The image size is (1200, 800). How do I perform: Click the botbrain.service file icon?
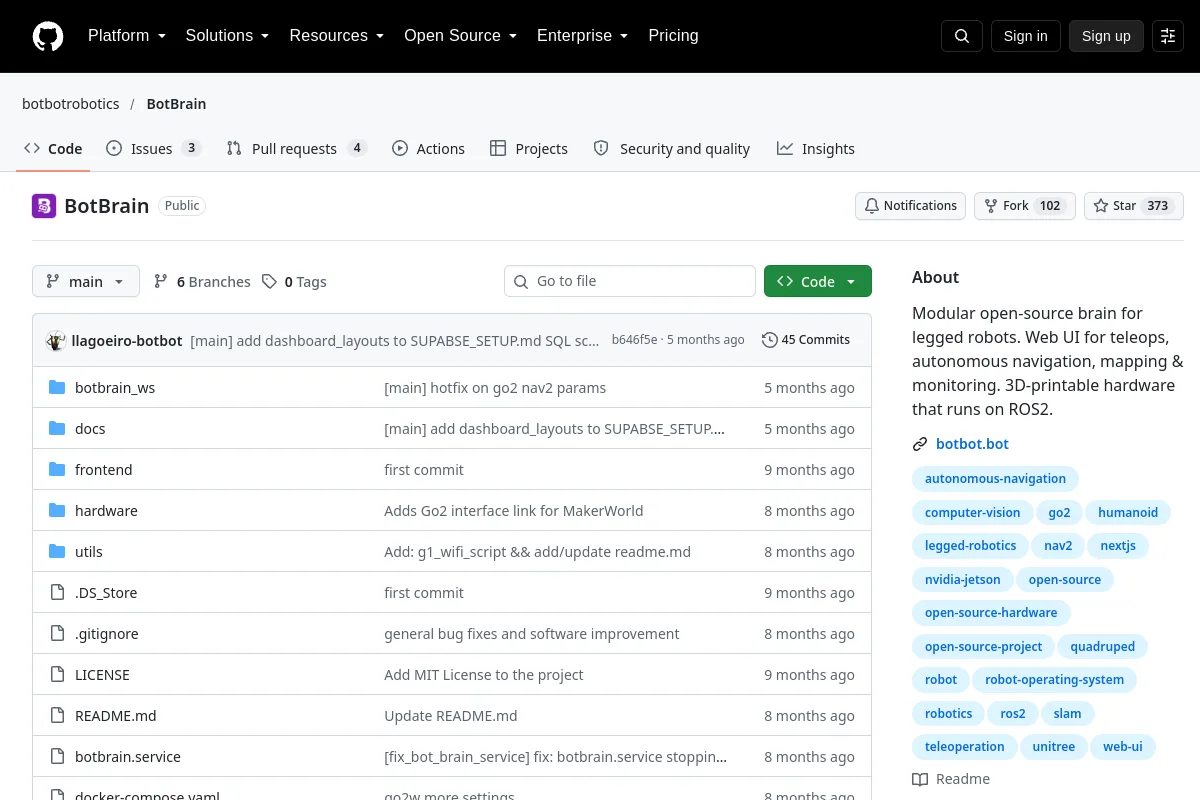pos(57,756)
